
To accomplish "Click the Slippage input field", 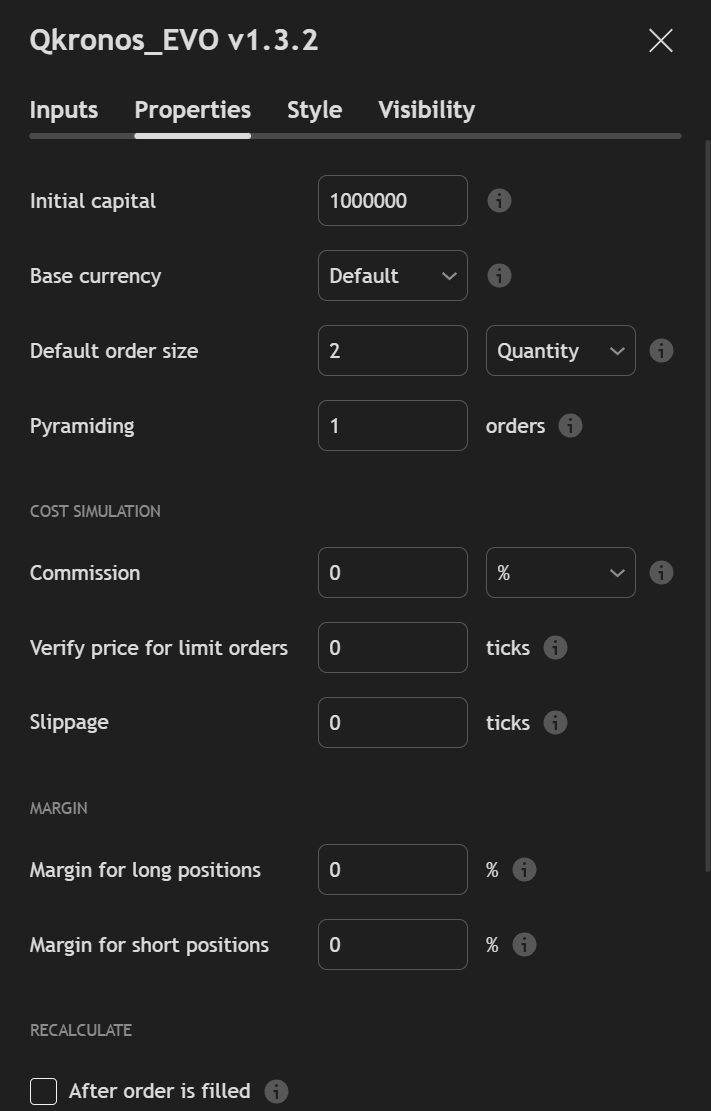I will coord(392,723).
